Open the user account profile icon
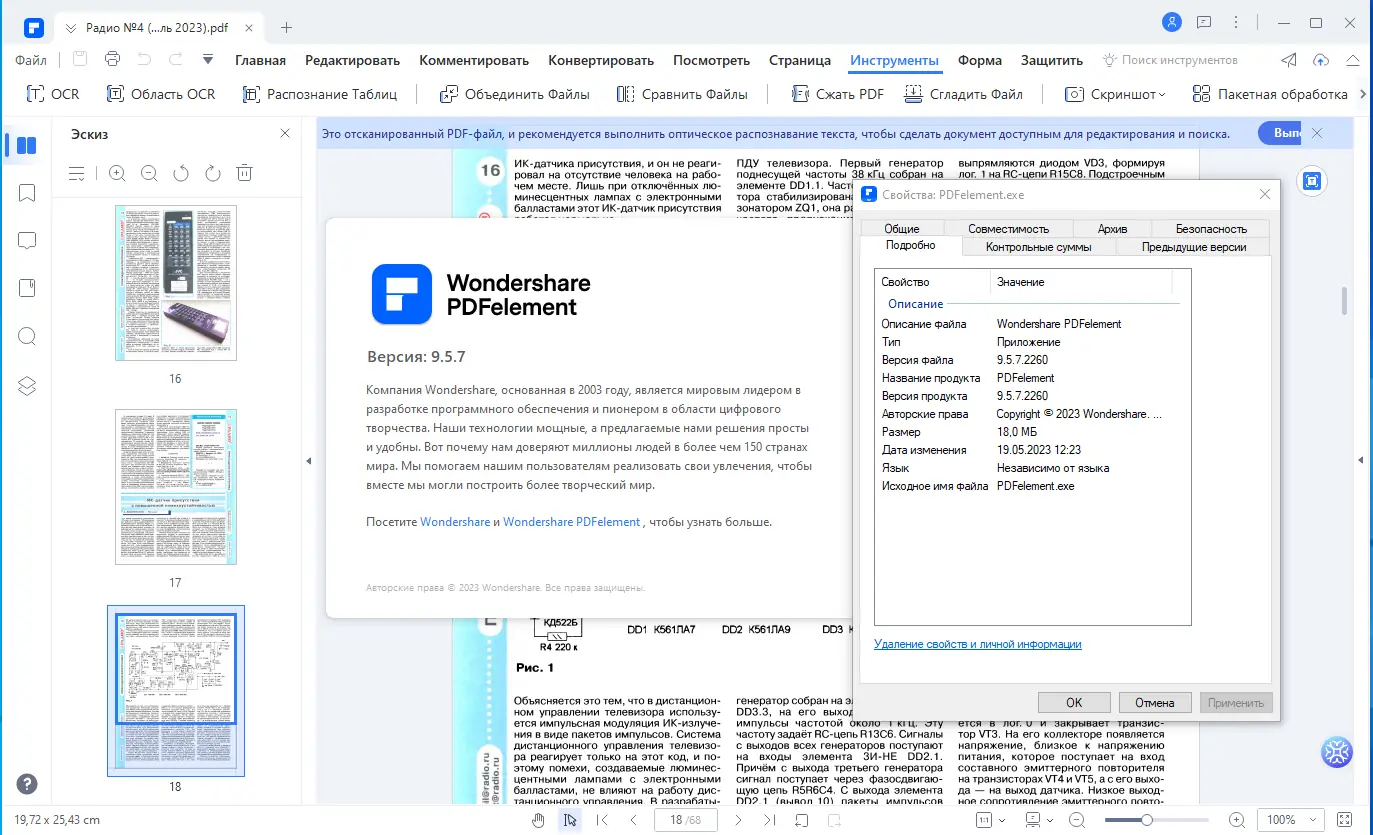1373x835 pixels. tap(1172, 22)
